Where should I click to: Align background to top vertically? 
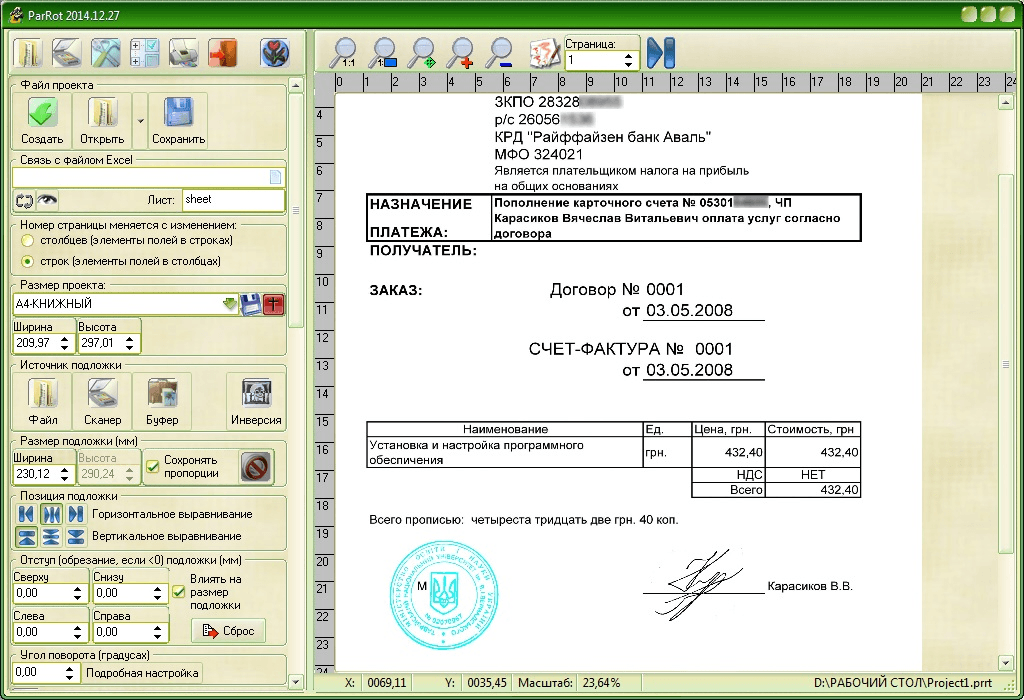tap(26, 537)
